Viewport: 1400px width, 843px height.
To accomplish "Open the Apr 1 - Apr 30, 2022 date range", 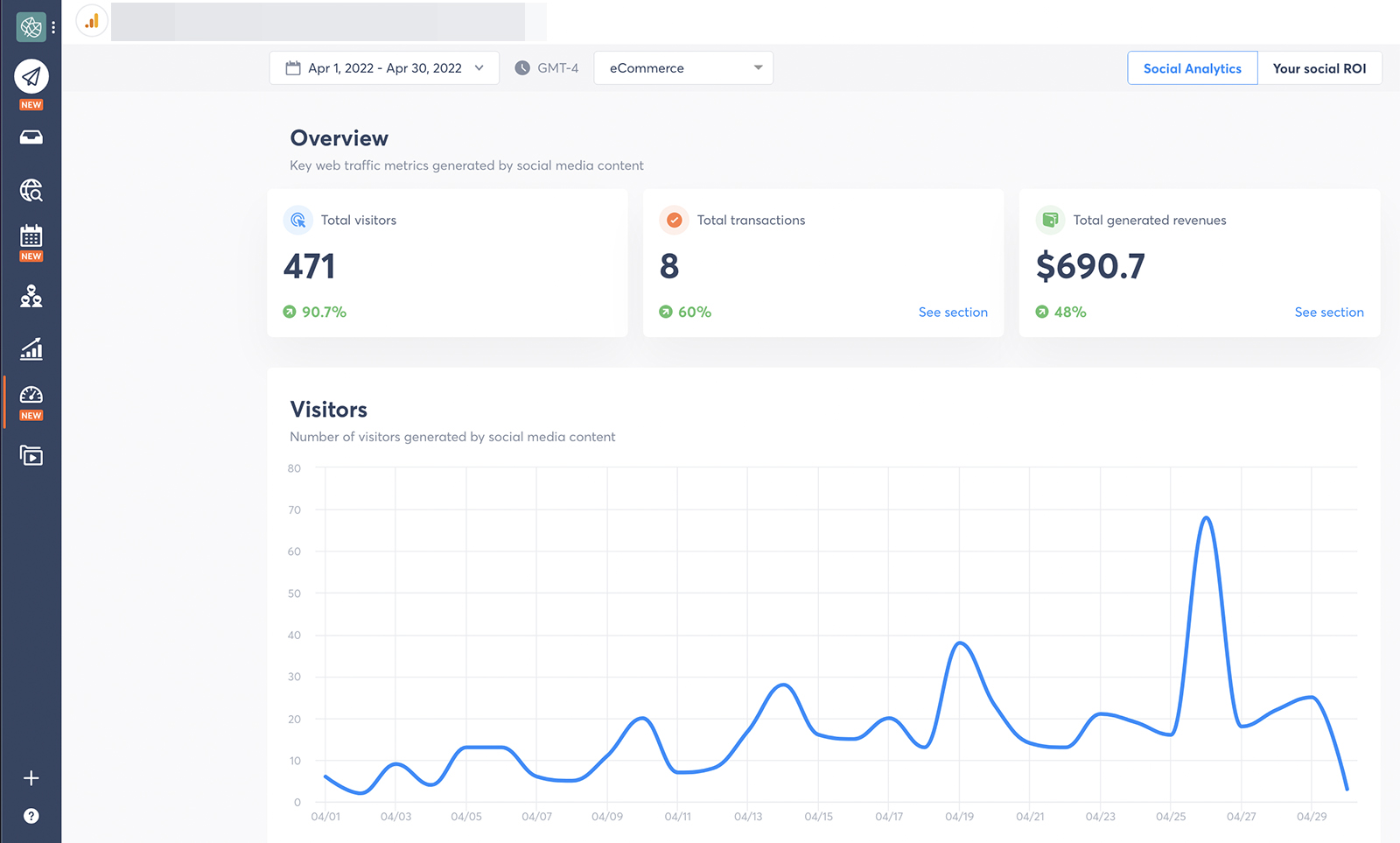I will pos(384,68).
